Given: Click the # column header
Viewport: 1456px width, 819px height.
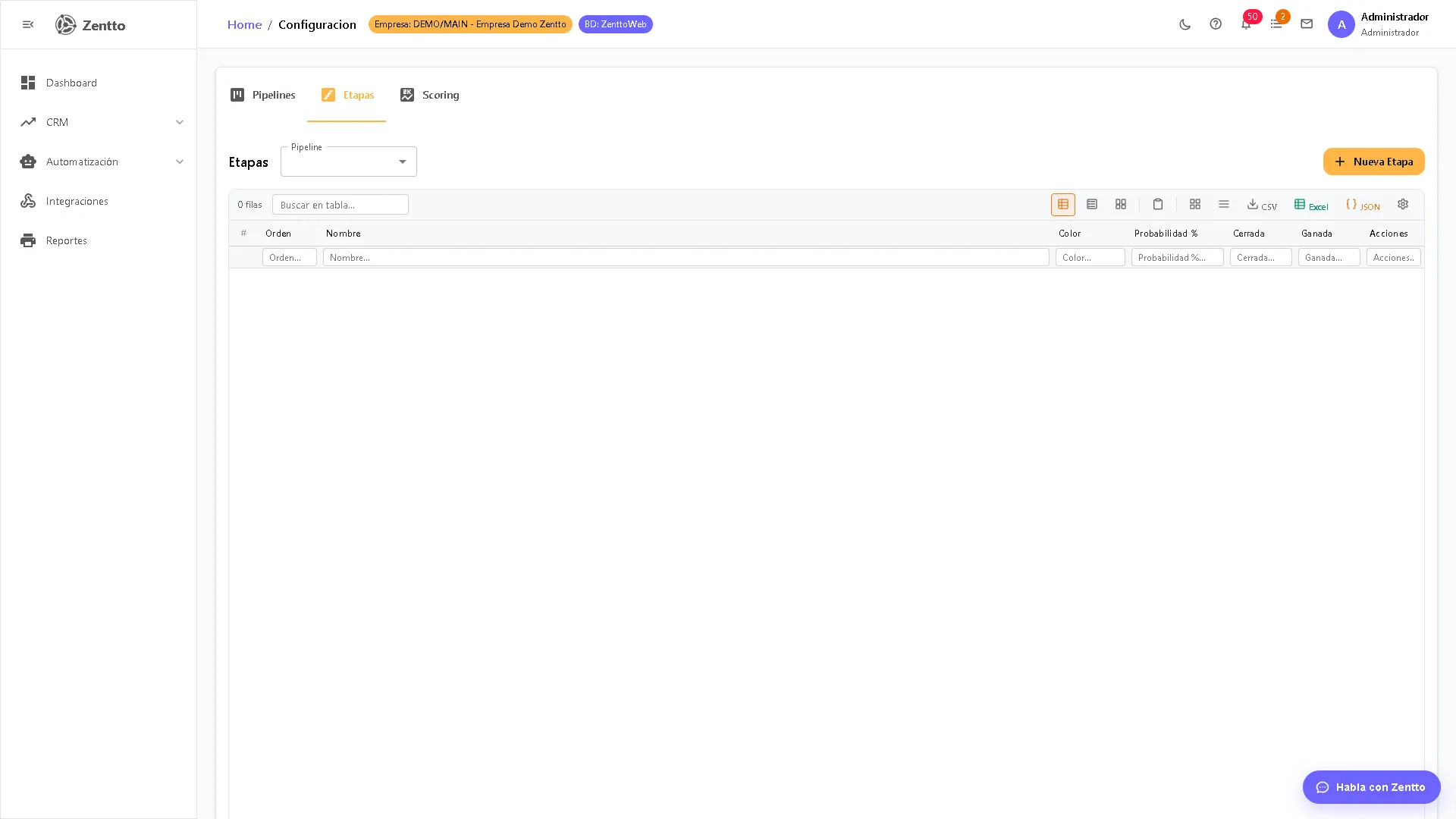Looking at the screenshot, I should tap(243, 234).
